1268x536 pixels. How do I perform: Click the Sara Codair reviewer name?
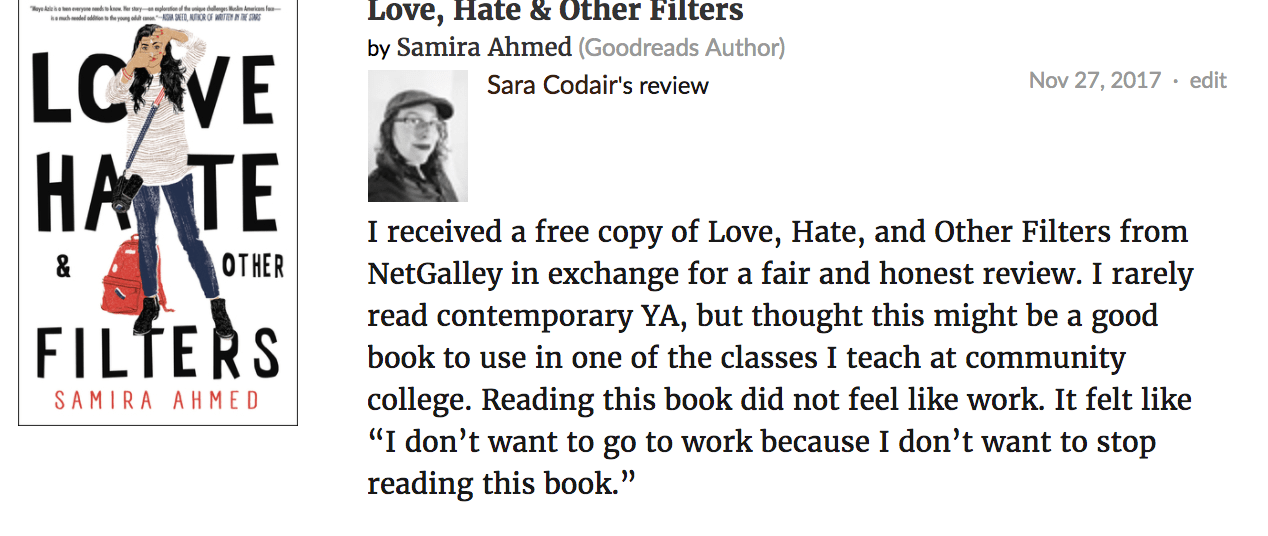[553, 86]
